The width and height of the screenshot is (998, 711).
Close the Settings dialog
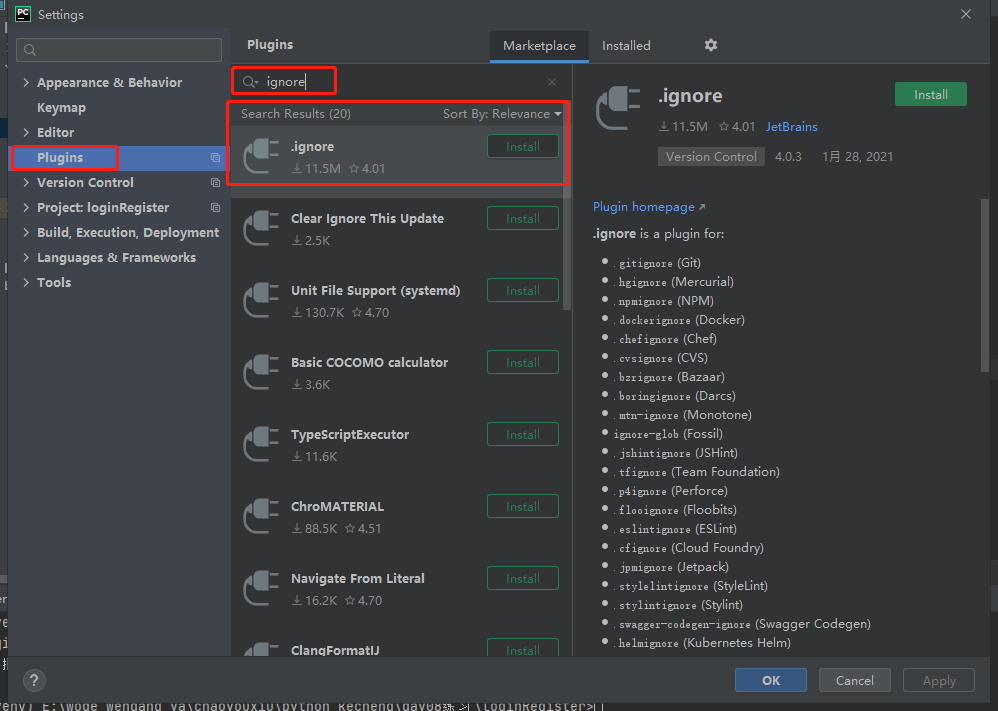tap(966, 14)
